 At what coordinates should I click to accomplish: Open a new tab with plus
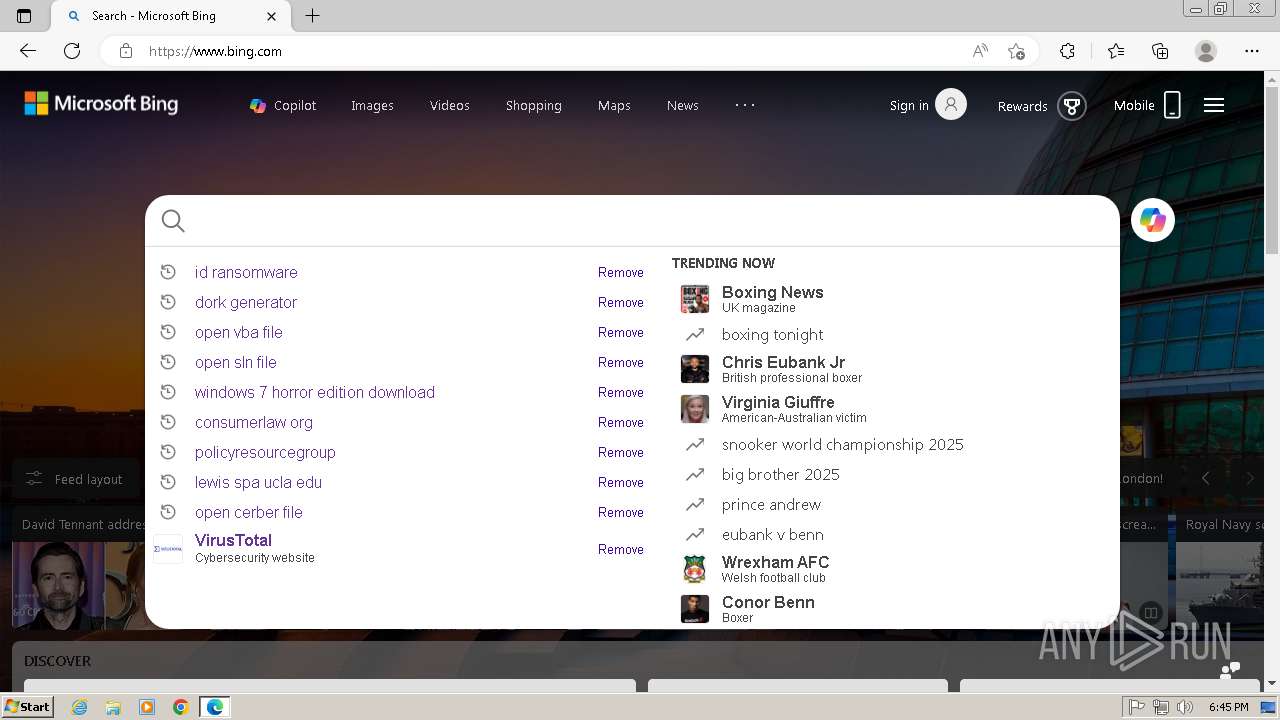[x=312, y=16]
